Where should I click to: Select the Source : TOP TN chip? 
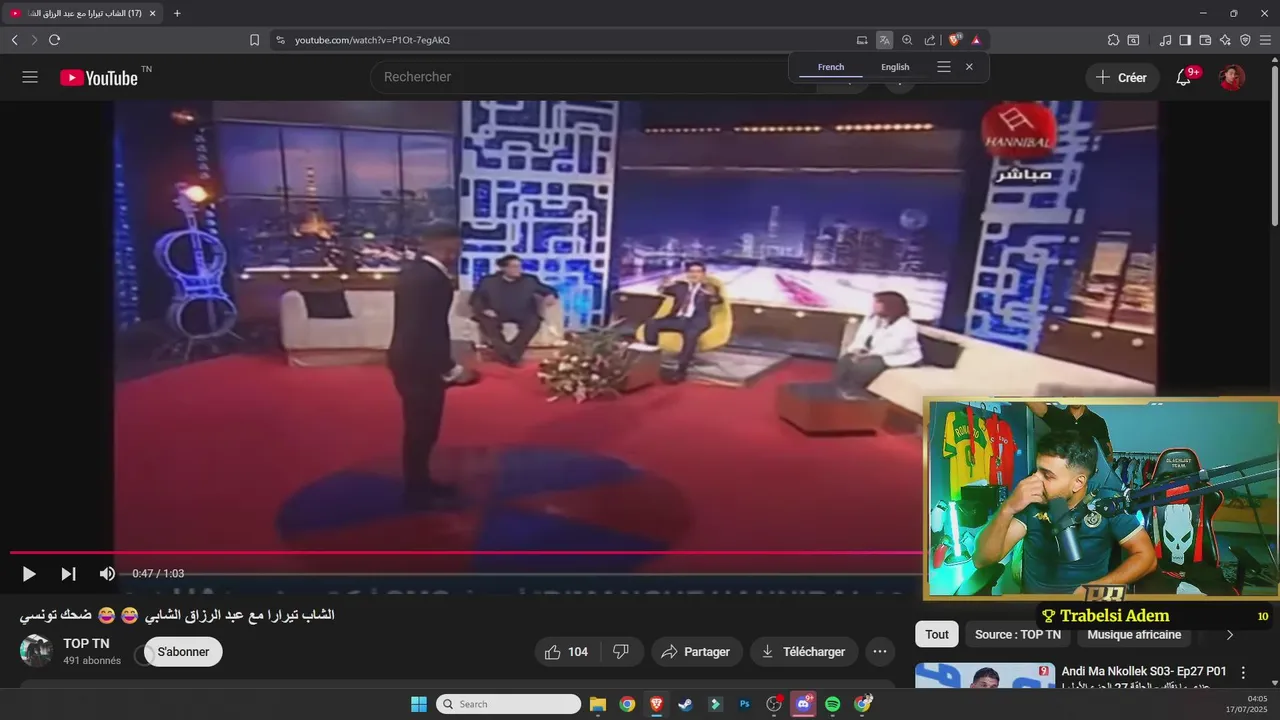[x=1017, y=635]
